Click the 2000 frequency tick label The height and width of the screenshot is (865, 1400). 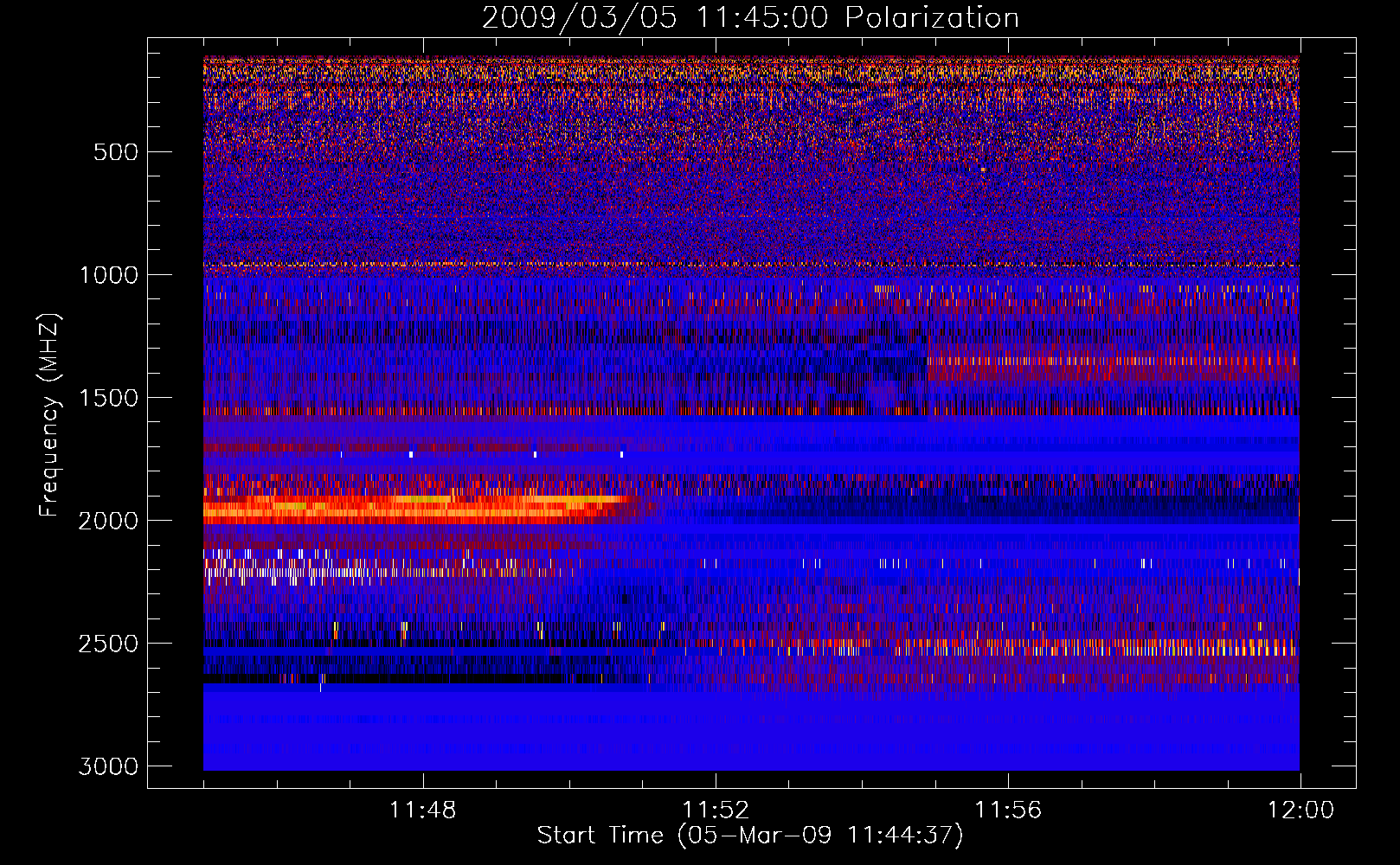click(109, 521)
